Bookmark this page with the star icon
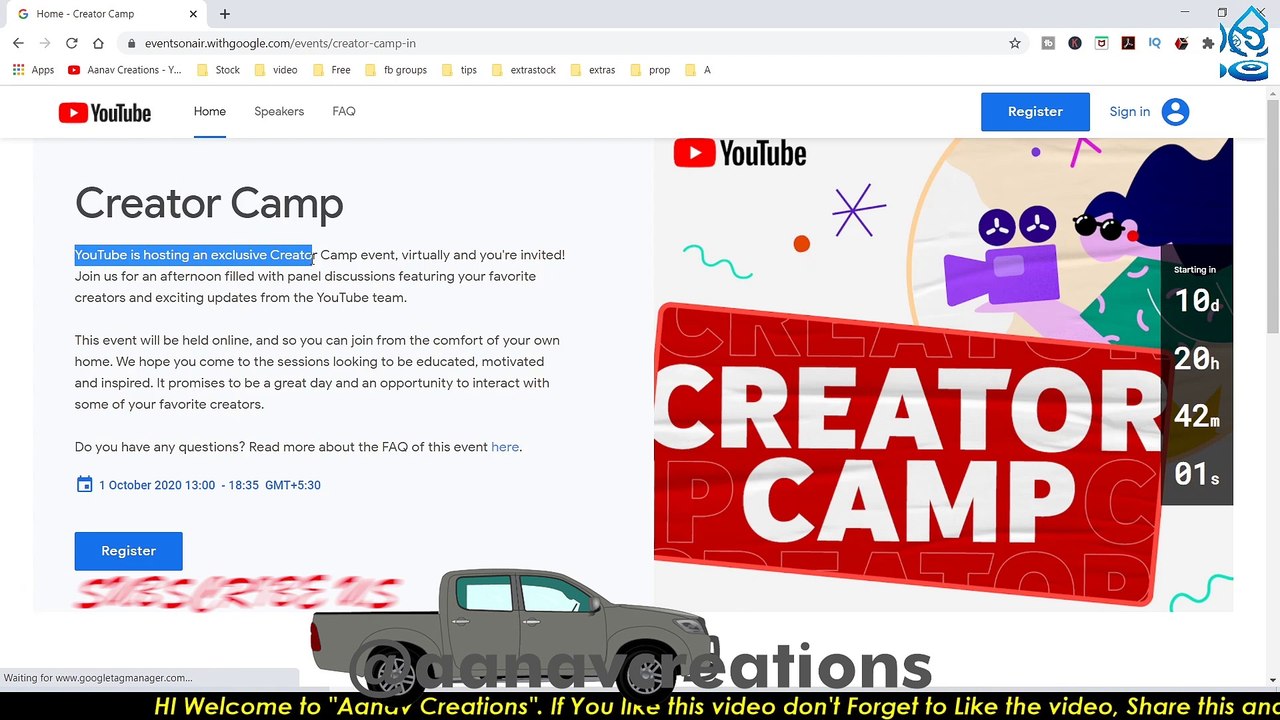The height and width of the screenshot is (720, 1280). point(1015,43)
